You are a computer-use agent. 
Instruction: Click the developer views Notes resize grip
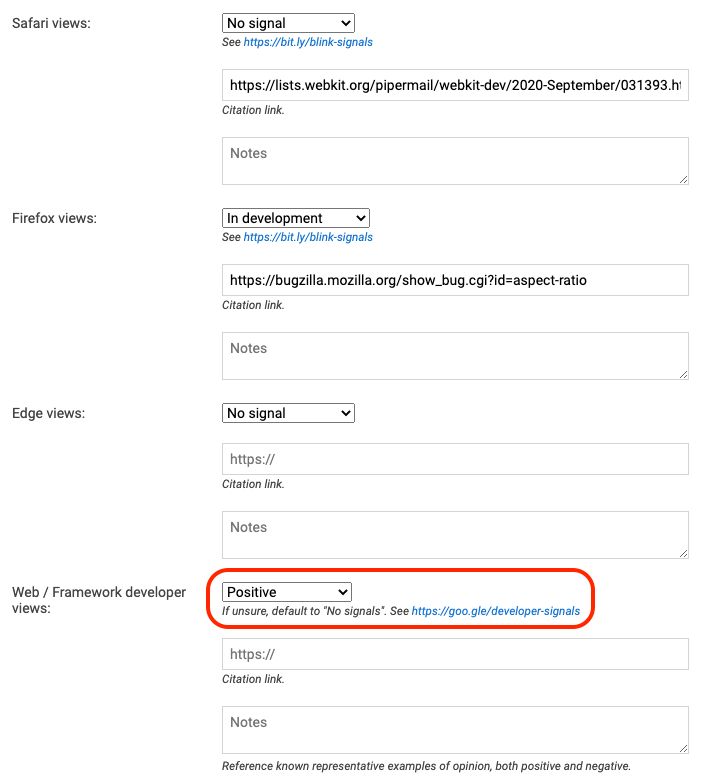[x=683, y=748]
